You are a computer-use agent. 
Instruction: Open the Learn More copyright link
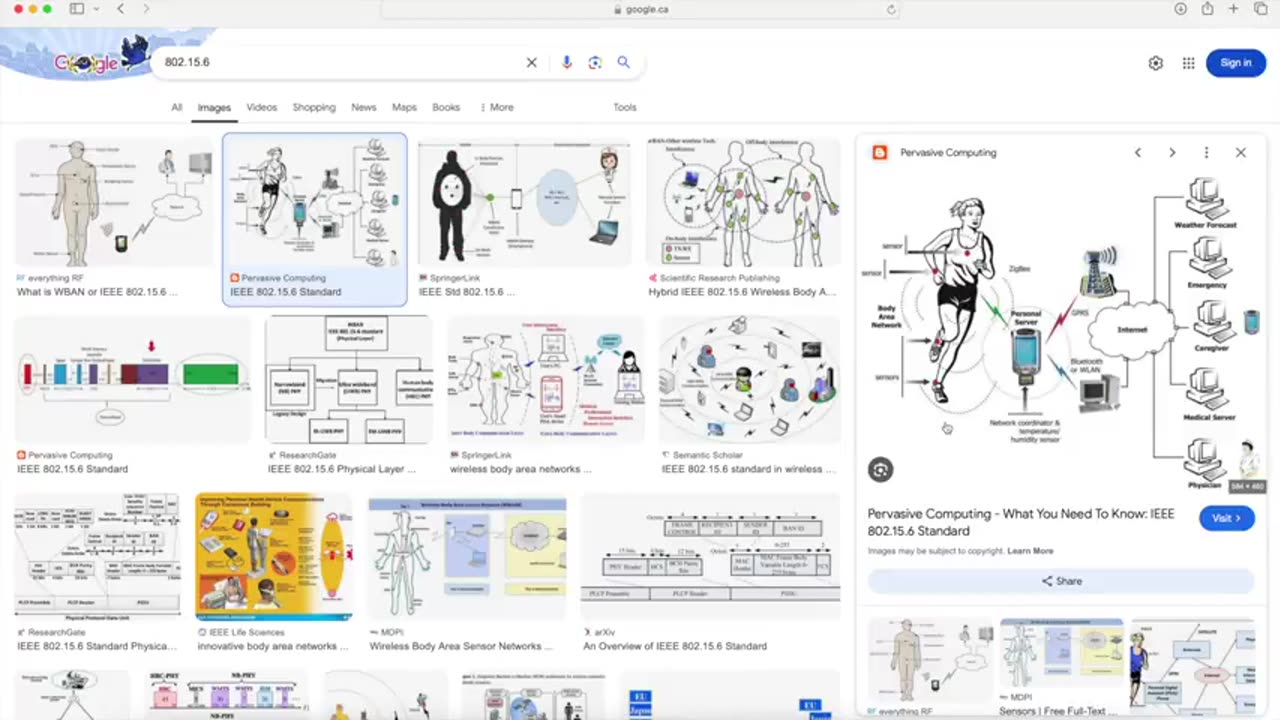[x=1030, y=551]
